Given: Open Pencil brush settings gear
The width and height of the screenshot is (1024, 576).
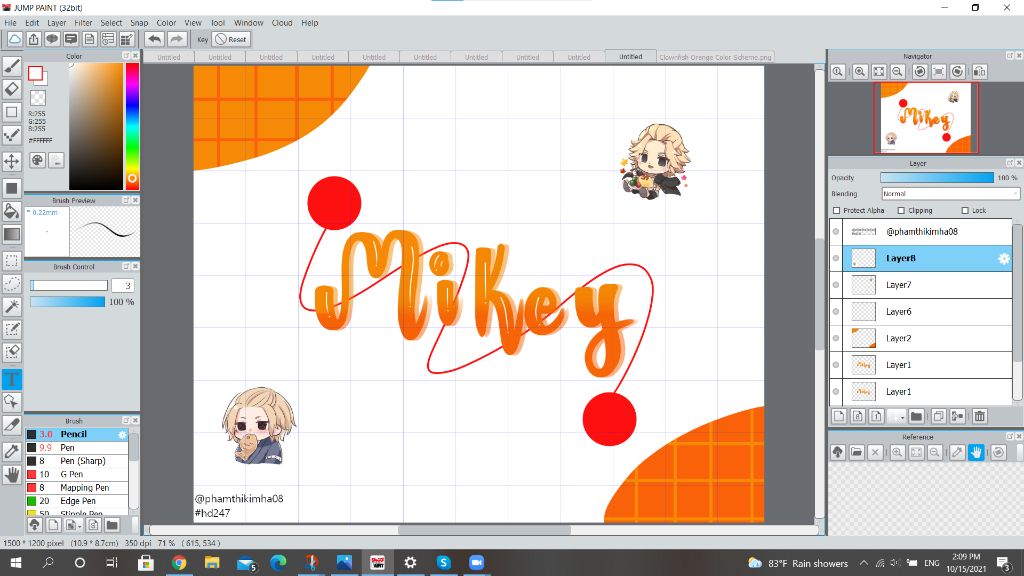Looking at the screenshot, I should [x=122, y=434].
